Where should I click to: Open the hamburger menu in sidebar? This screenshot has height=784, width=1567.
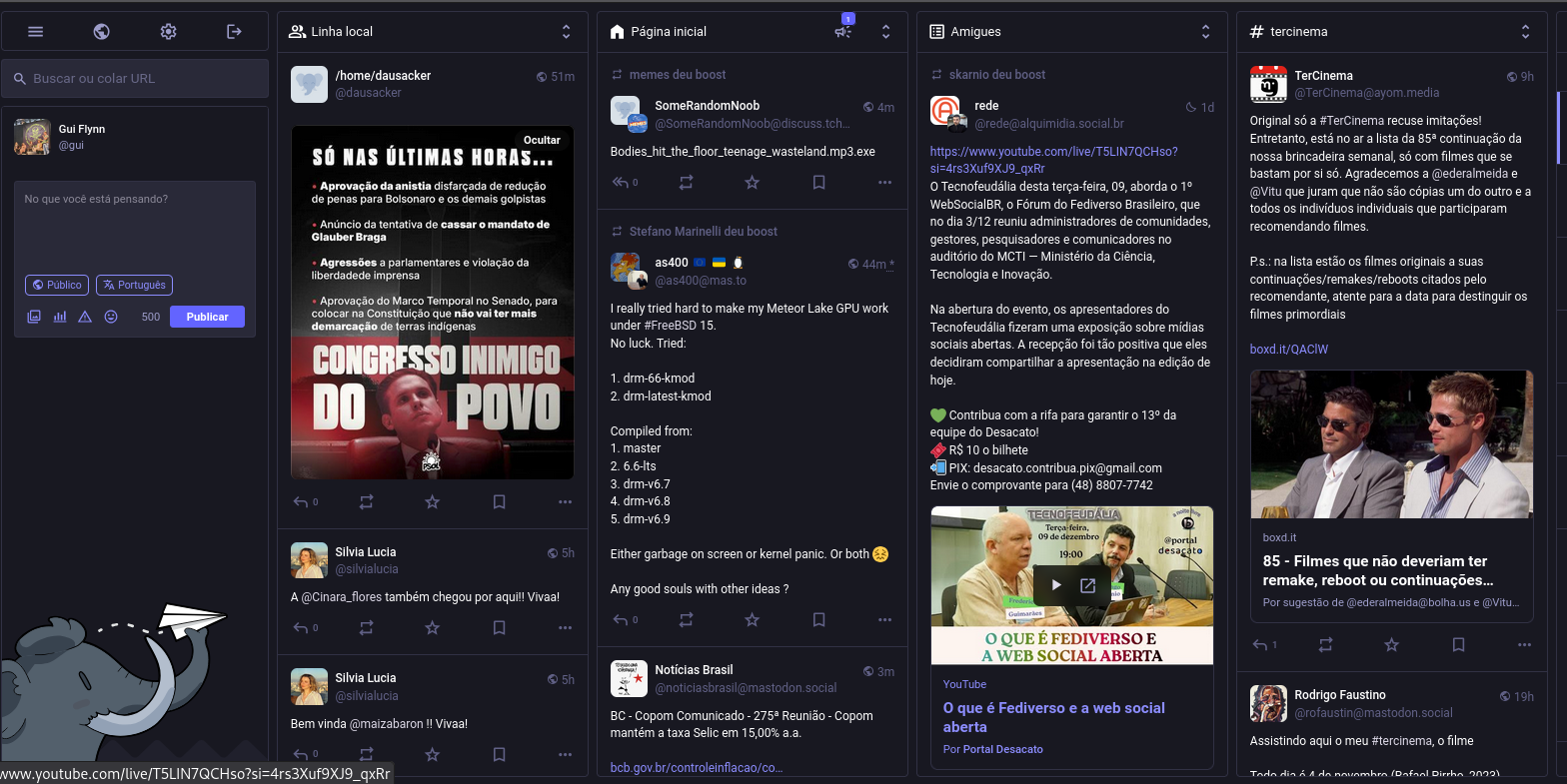point(35,32)
